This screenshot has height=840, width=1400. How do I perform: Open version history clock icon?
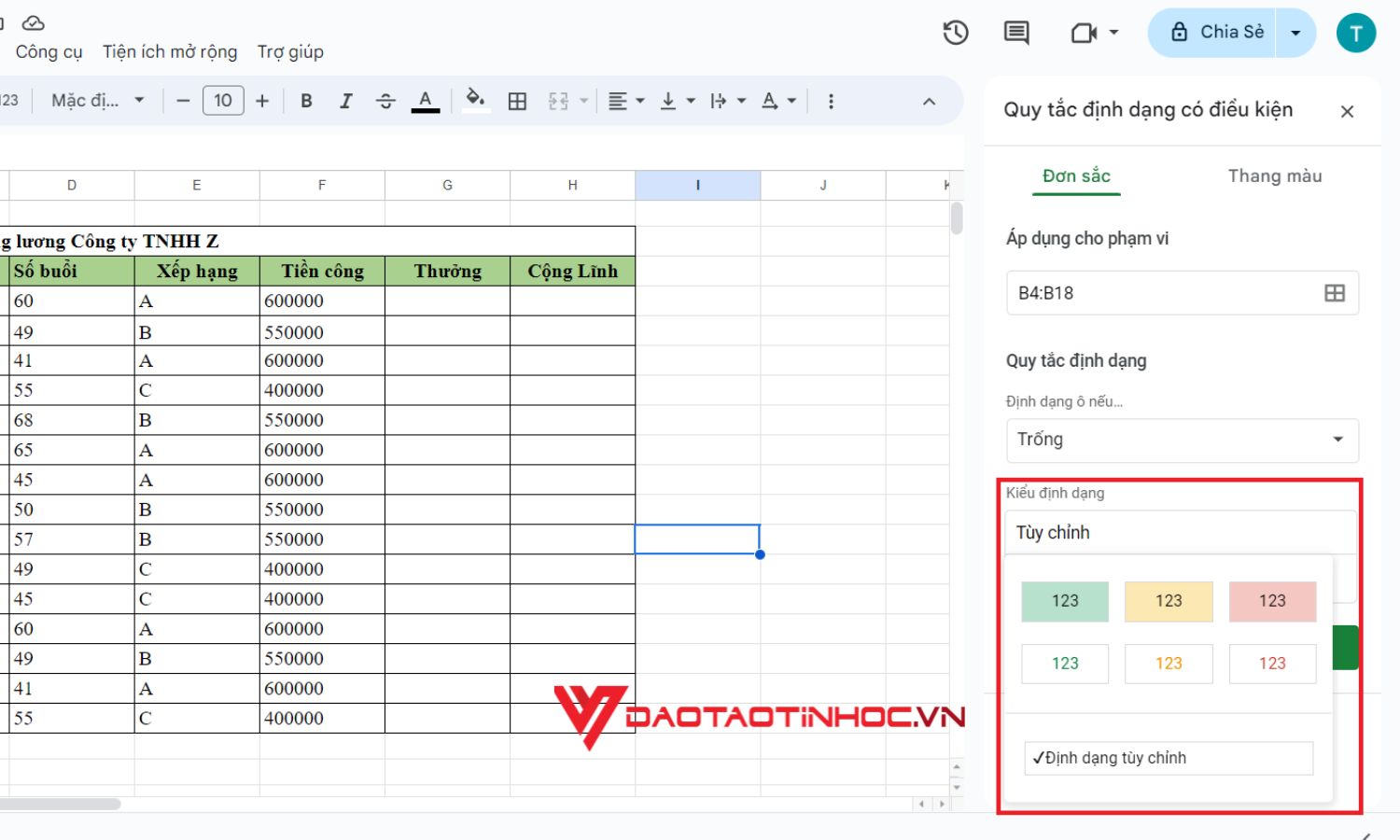pos(956,33)
